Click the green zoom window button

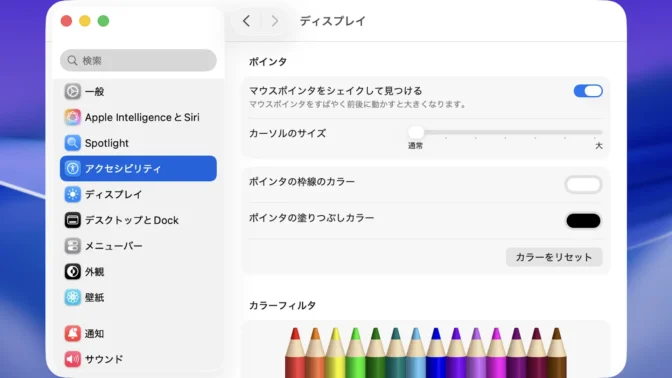tap(103, 21)
